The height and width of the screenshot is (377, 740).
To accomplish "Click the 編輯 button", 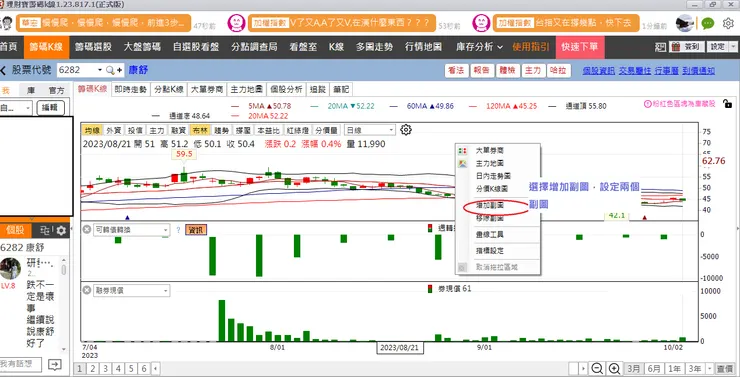I will 50,108.
